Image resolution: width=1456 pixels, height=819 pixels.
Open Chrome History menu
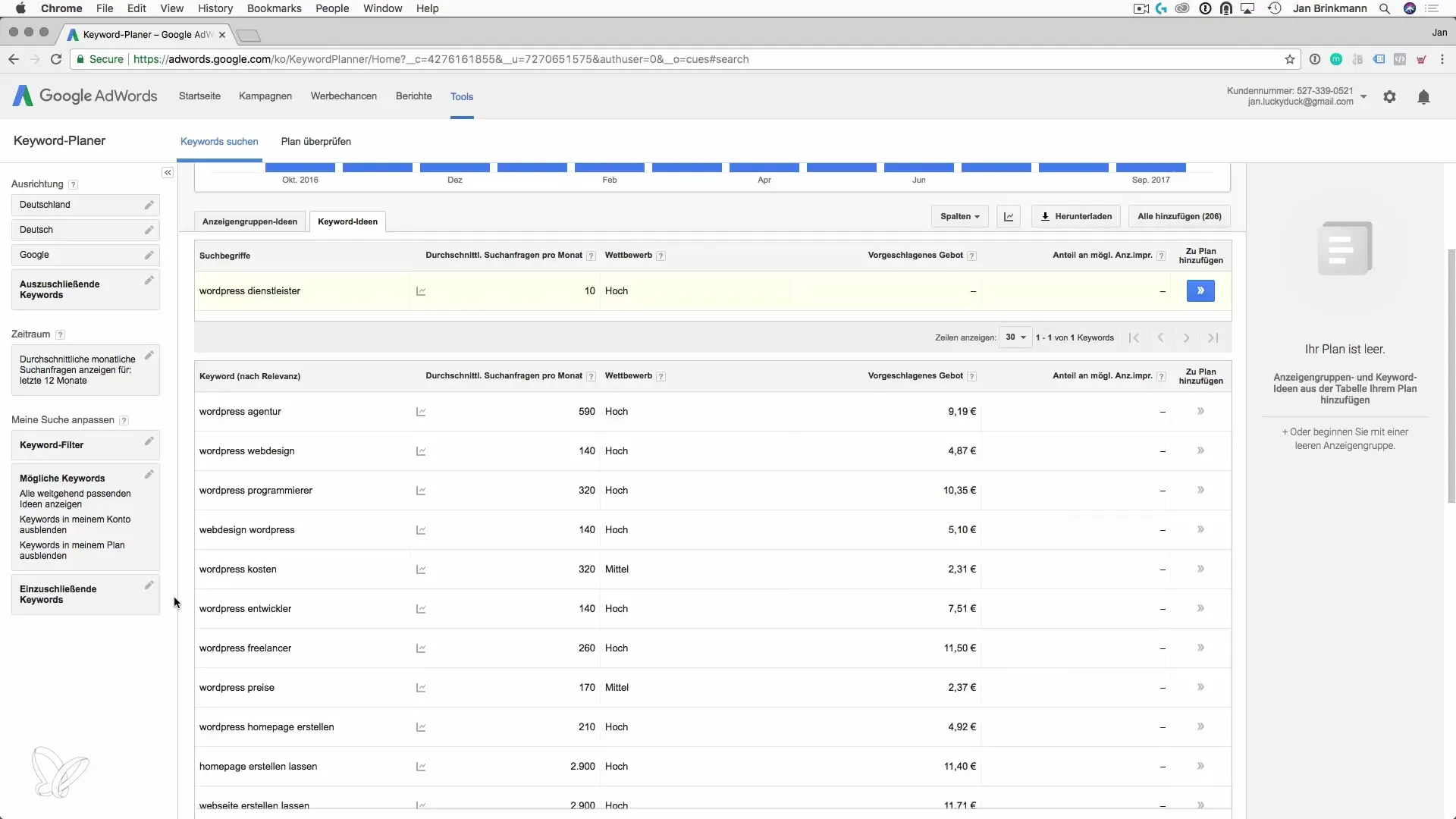(215, 8)
